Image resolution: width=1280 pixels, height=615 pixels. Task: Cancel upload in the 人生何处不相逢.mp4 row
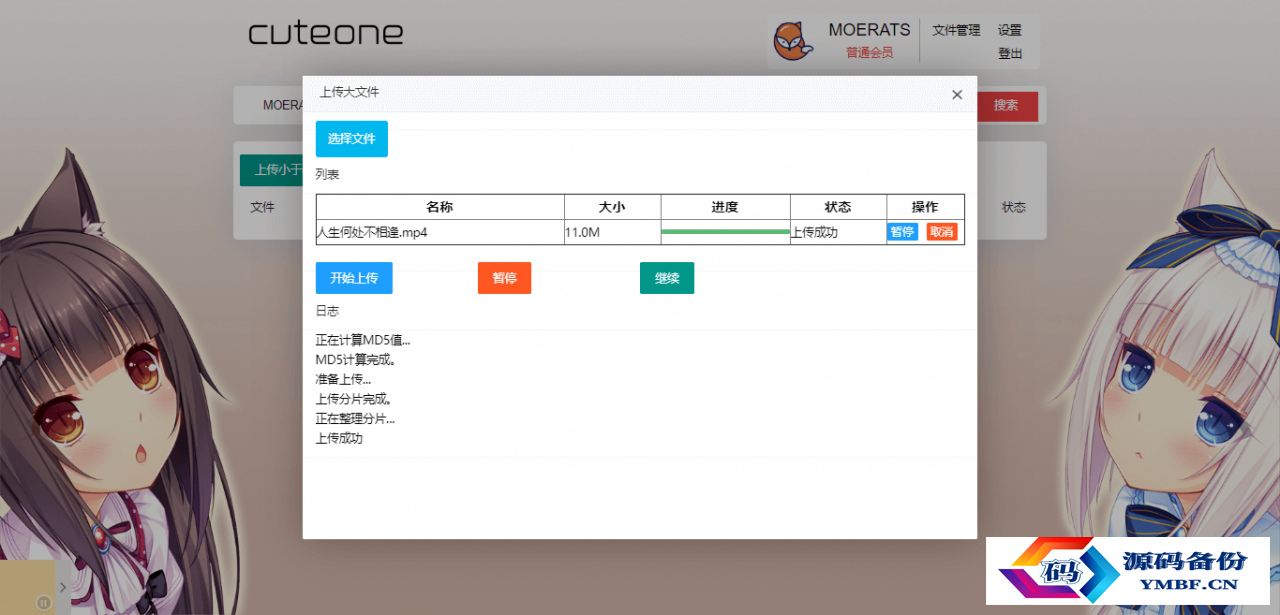tap(941, 232)
